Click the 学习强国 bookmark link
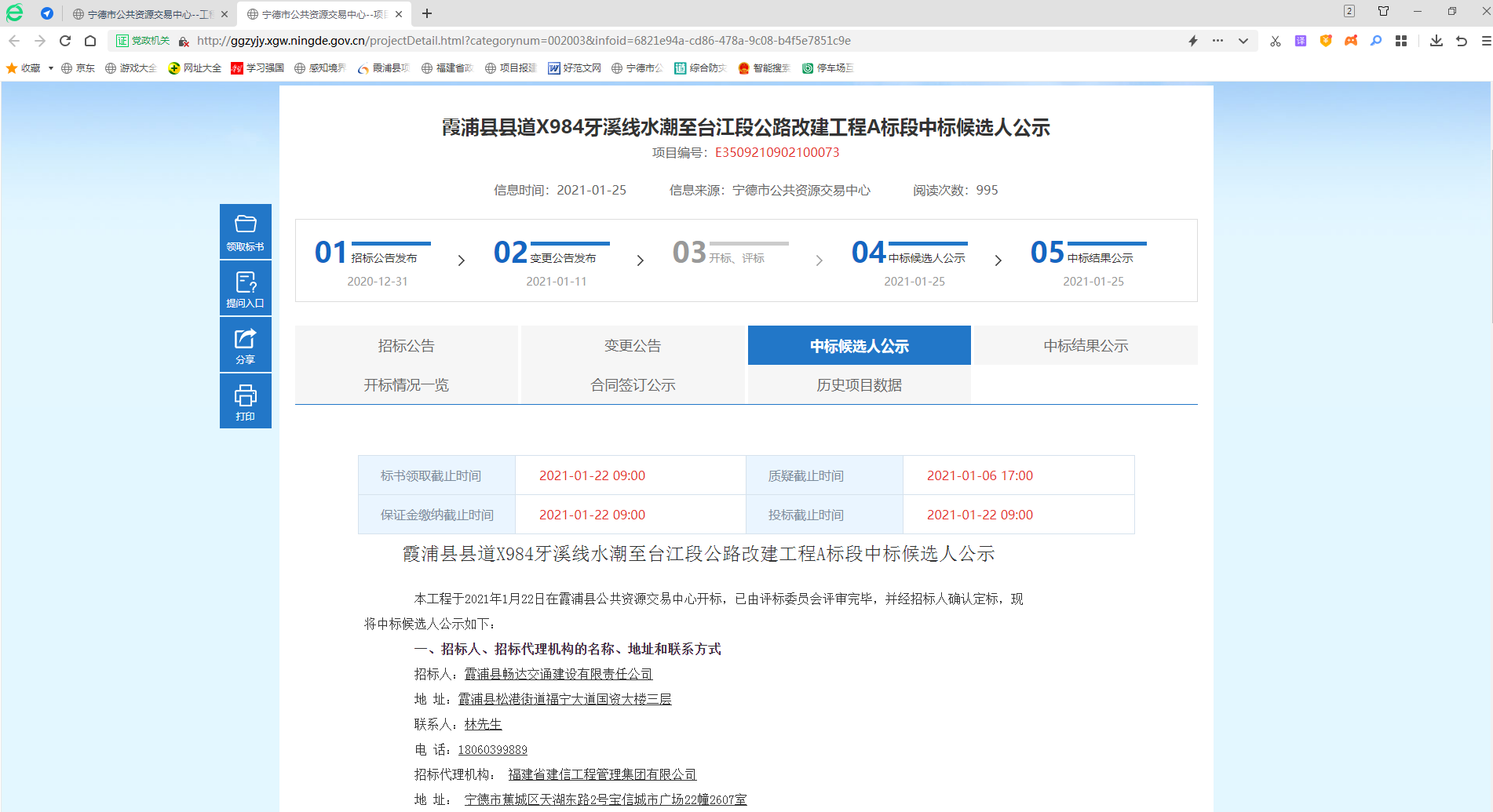The width and height of the screenshot is (1493, 812). click(257, 68)
